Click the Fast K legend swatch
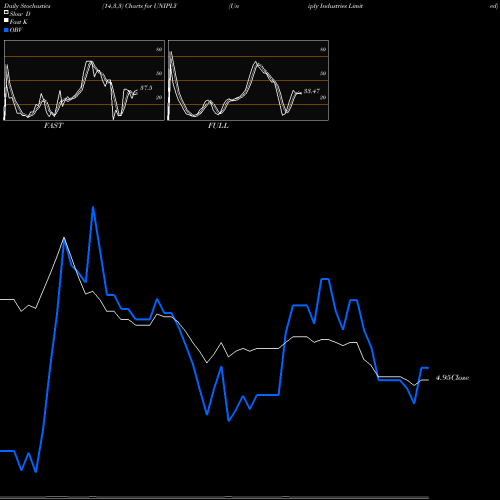This screenshot has width=500, height=500. pyautogui.click(x=6, y=21)
